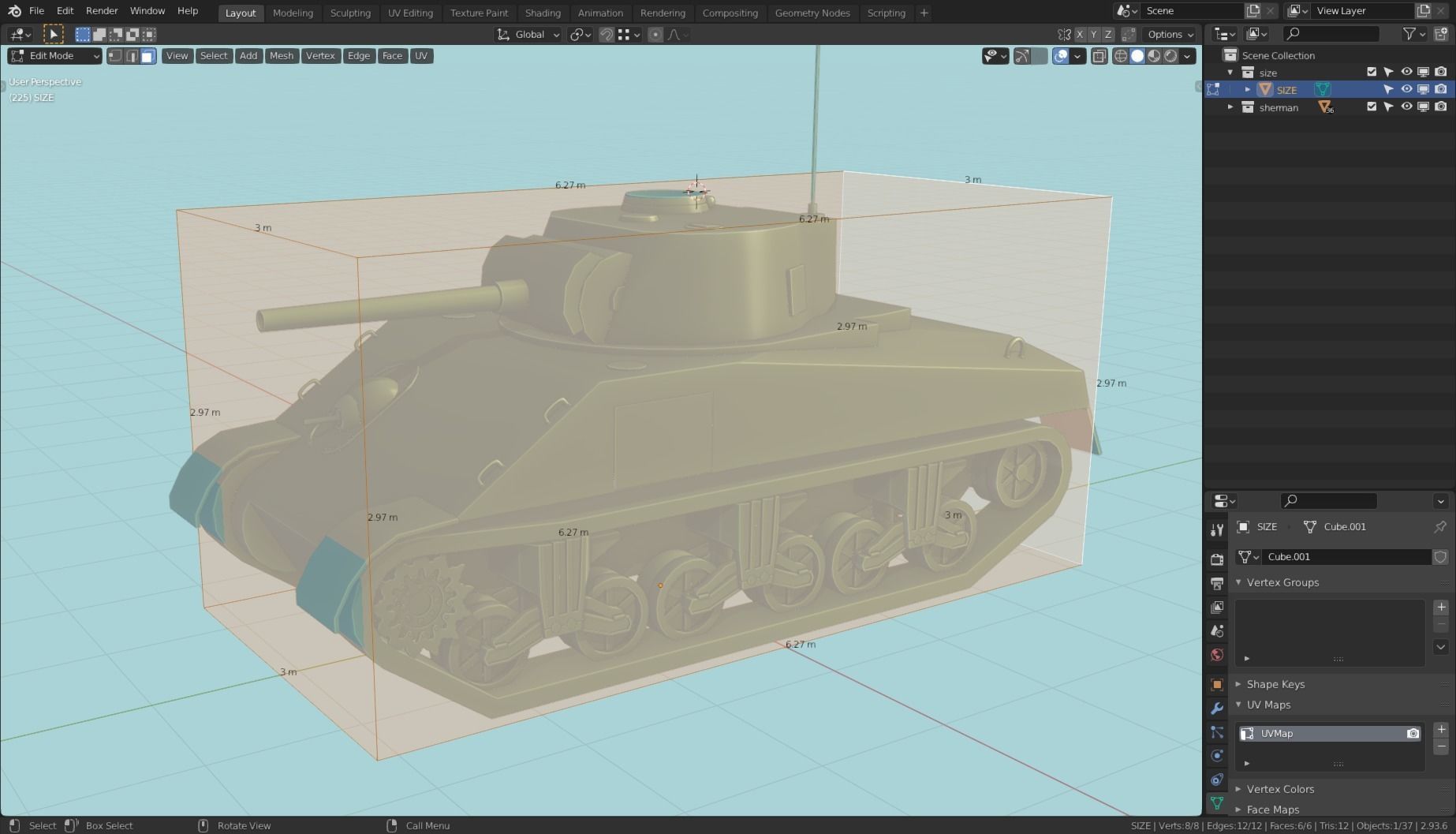Toggle Z axis mesh mirror
Viewport: 1456px width, 834px height.
point(1108,35)
